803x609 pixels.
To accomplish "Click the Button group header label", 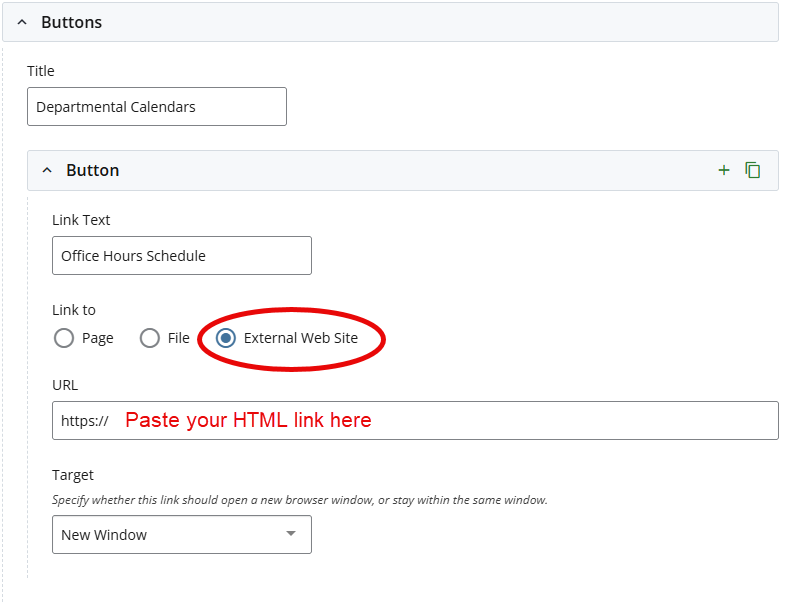I will coord(93,170).
